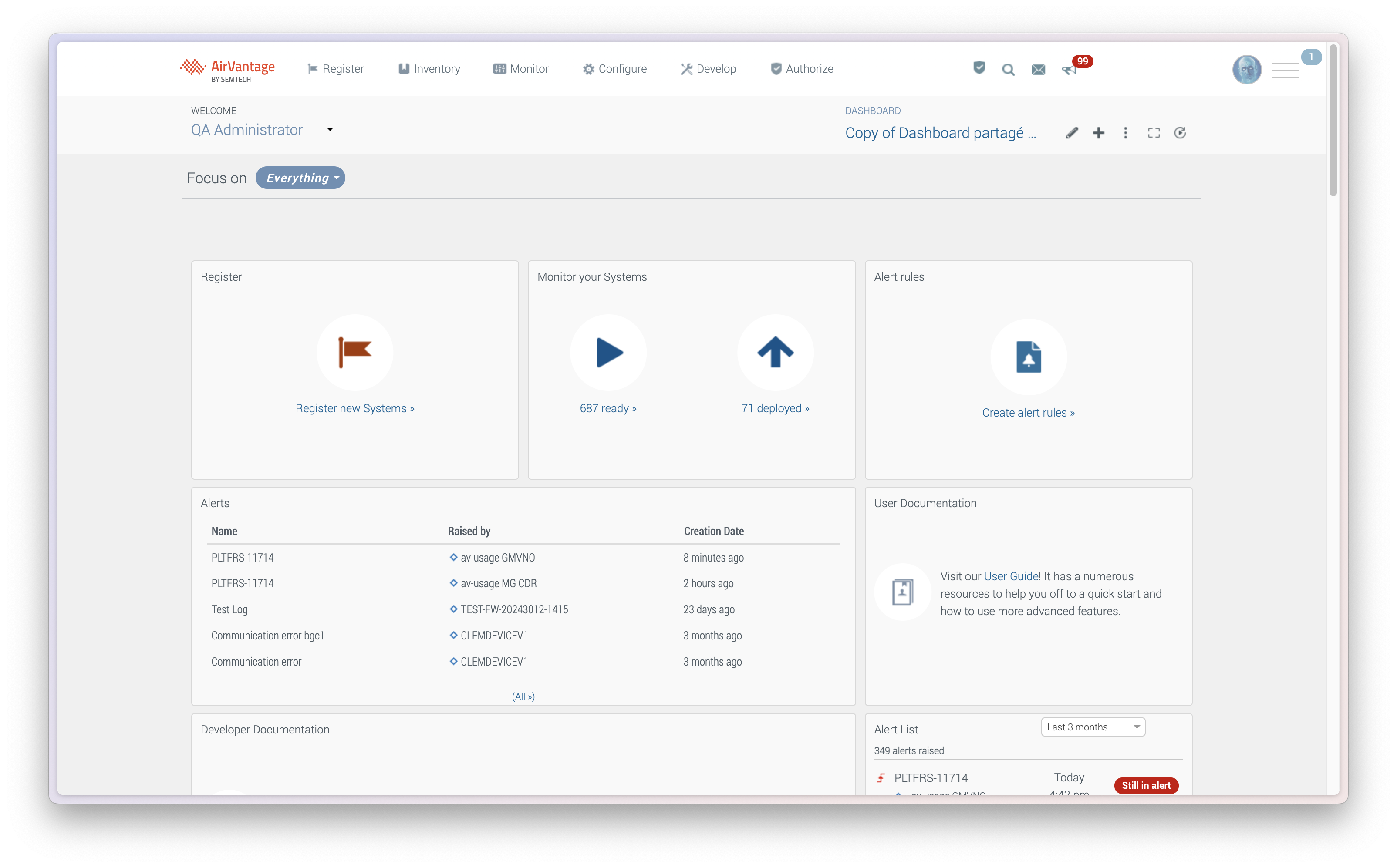The height and width of the screenshot is (868, 1397).
Task: Open the Everything focus dropdown
Action: [300, 178]
